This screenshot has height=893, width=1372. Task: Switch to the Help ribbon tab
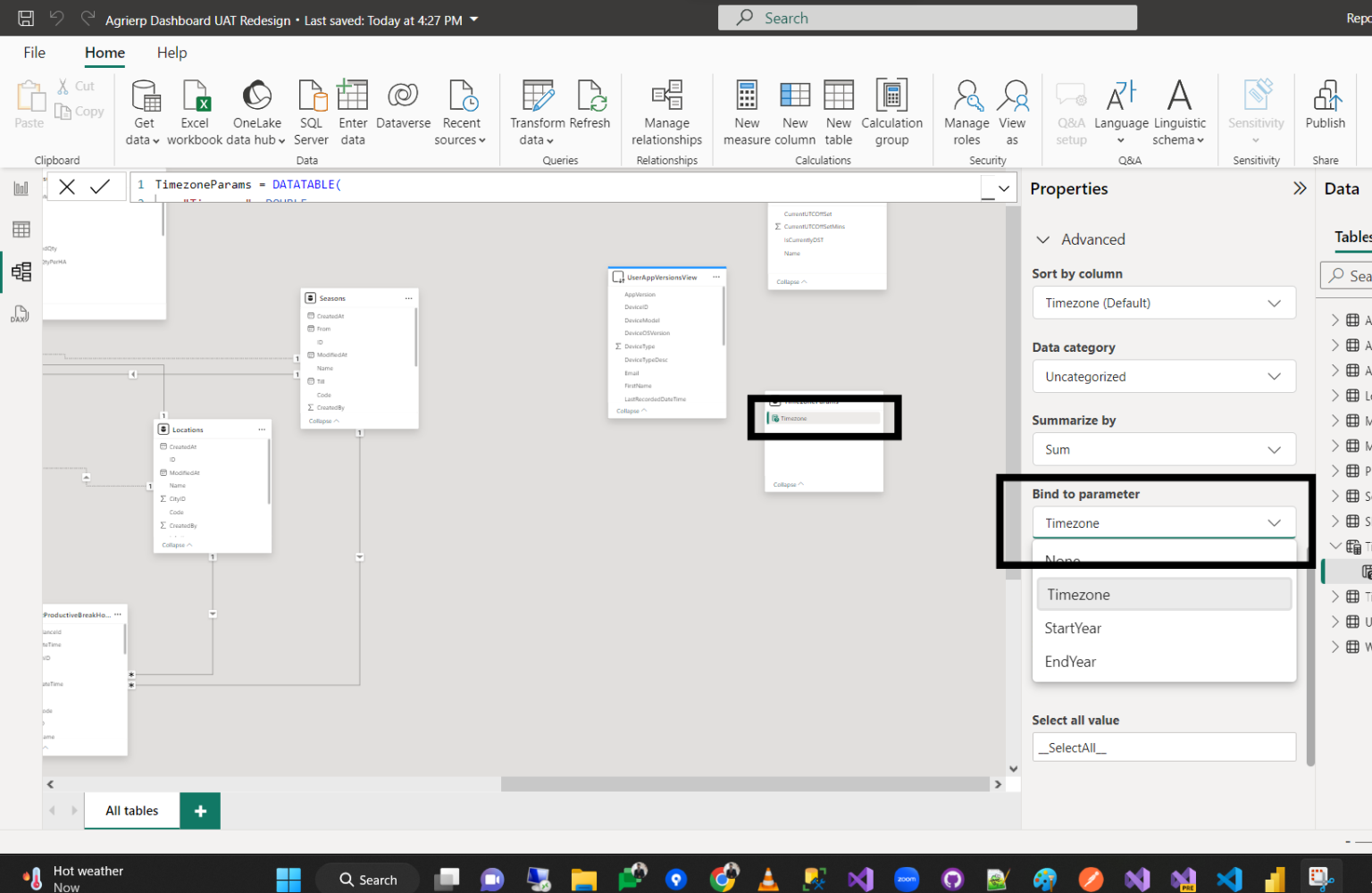coord(171,52)
